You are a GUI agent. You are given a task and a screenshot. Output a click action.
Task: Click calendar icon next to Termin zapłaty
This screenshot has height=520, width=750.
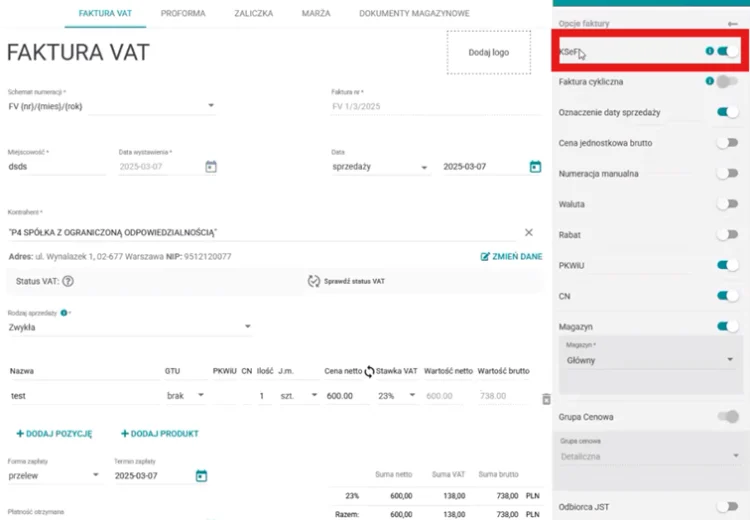201,475
